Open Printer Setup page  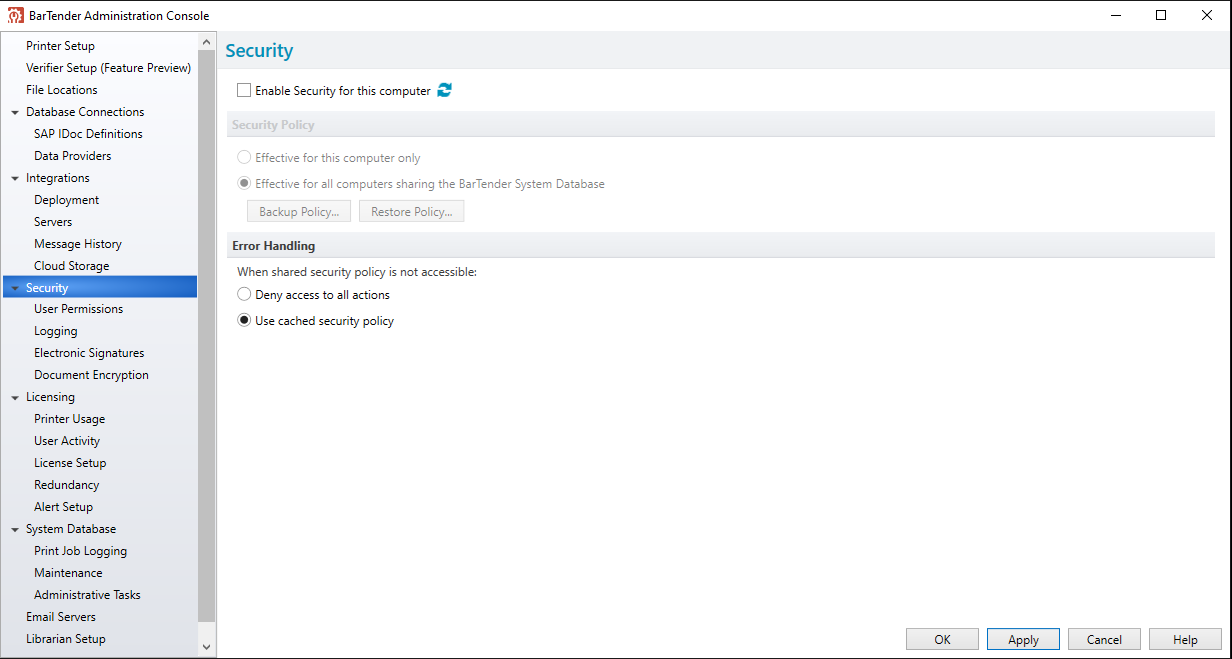(x=60, y=46)
